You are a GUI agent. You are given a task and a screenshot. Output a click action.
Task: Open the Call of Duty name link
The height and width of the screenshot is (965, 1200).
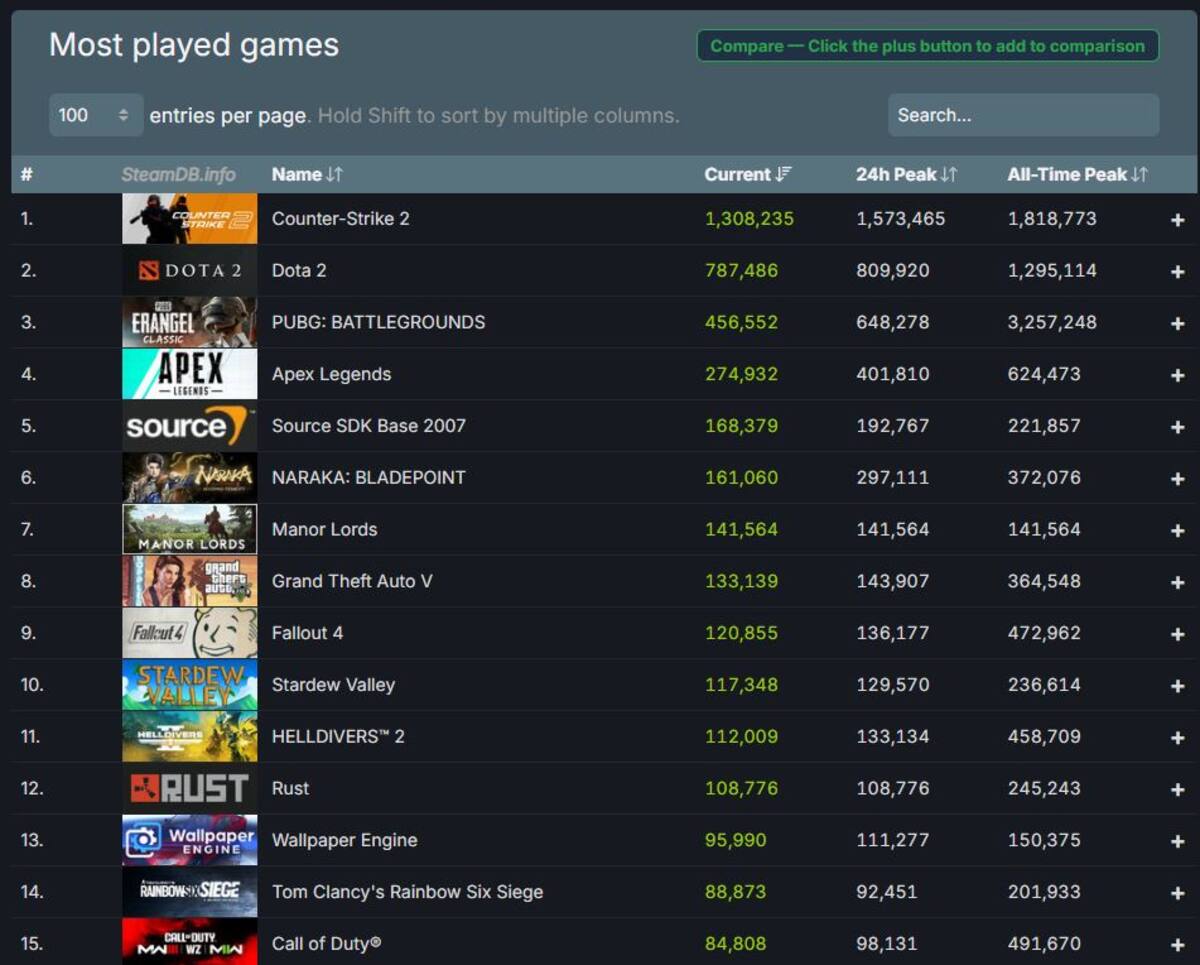pyautogui.click(x=326, y=943)
